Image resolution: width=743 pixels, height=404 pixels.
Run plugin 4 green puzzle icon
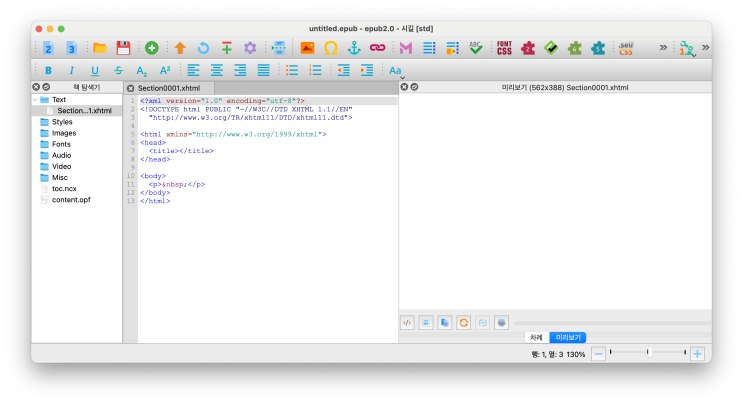575,48
